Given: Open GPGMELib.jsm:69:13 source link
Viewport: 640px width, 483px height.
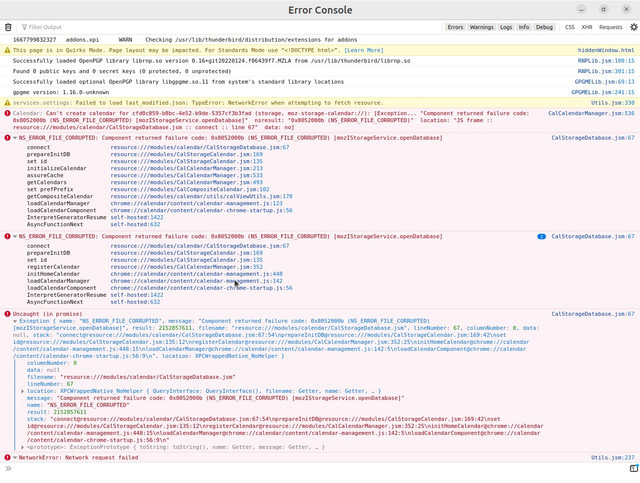Looking at the screenshot, I should point(604,82).
